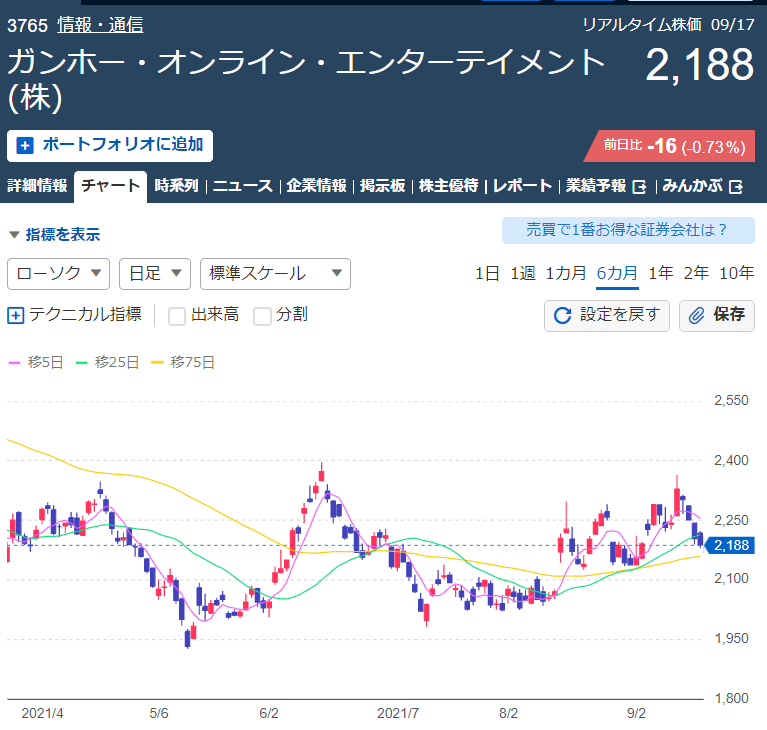
Task: Click the 前日比 -16 change badge
Action: pyautogui.click(x=670, y=146)
